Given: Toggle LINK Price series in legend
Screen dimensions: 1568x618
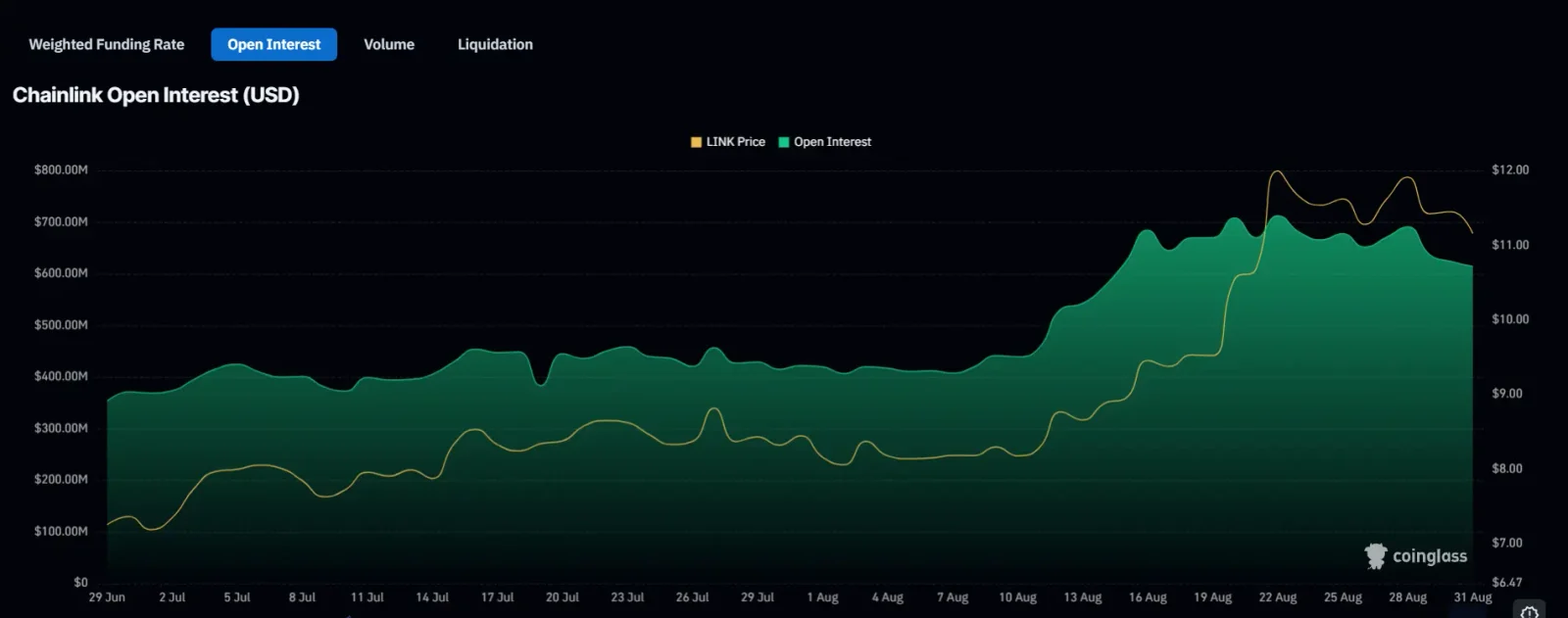Looking at the screenshot, I should (x=728, y=142).
